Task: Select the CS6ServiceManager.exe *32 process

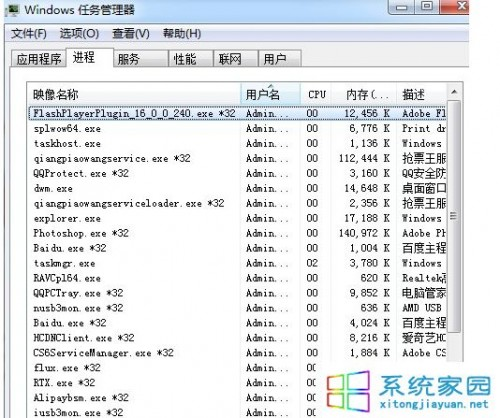Action: 238,353
